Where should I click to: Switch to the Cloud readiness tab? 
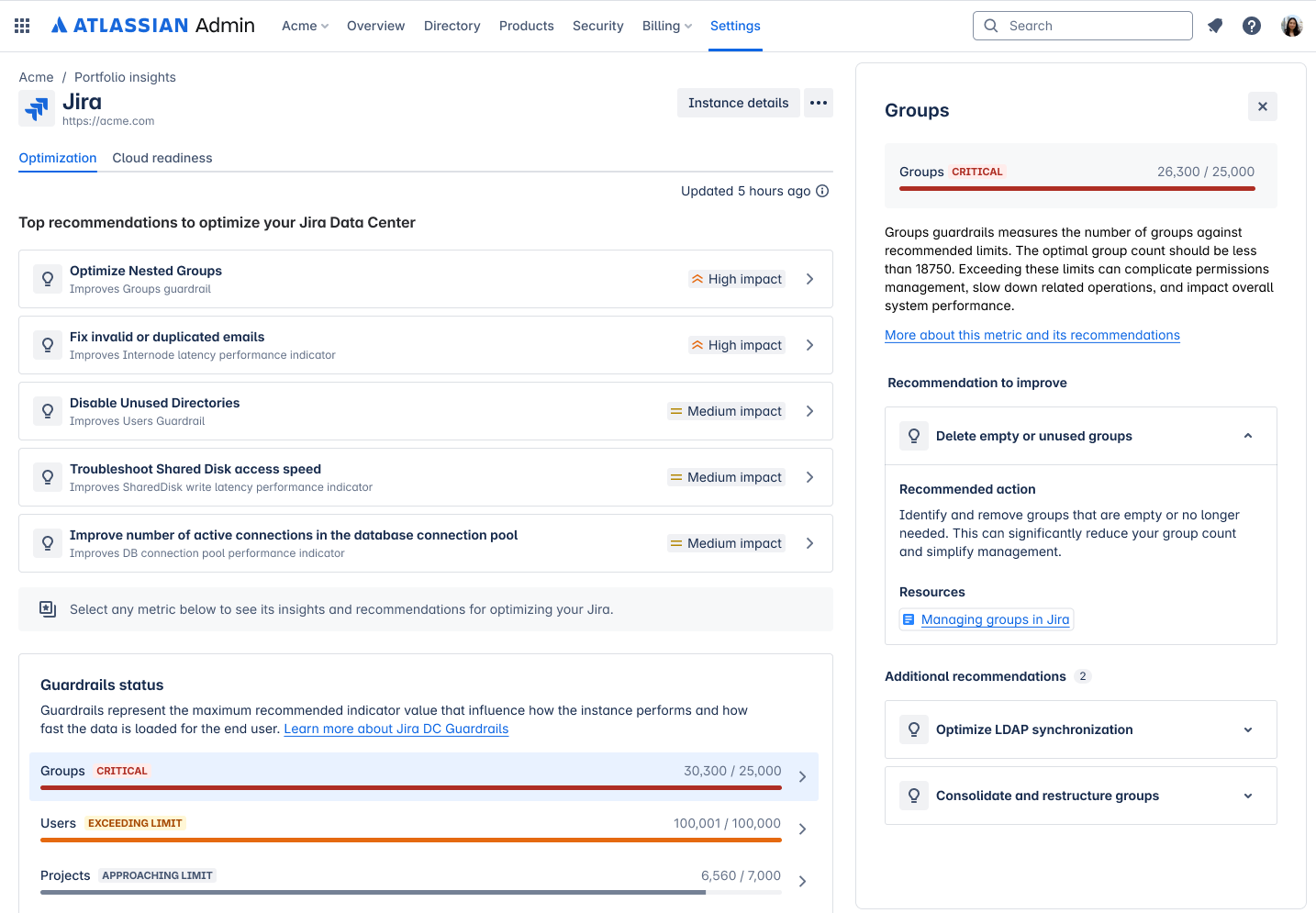[162, 158]
